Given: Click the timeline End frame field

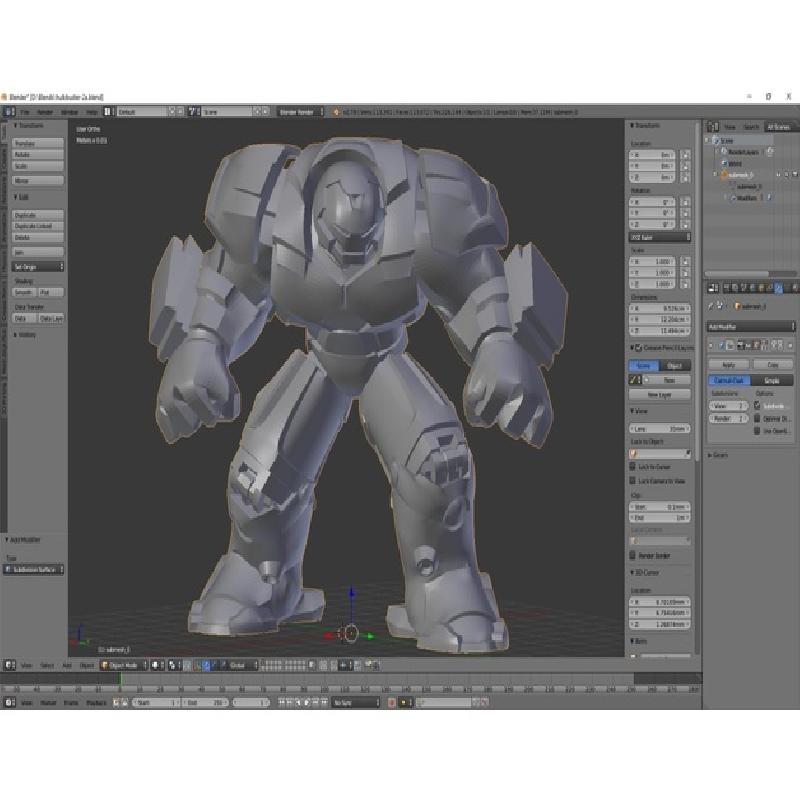Looking at the screenshot, I should pos(205,703).
